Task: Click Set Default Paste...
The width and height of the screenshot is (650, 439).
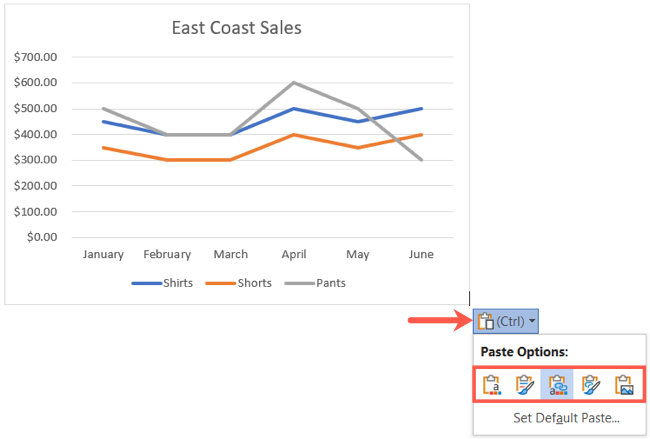Action: click(566, 418)
